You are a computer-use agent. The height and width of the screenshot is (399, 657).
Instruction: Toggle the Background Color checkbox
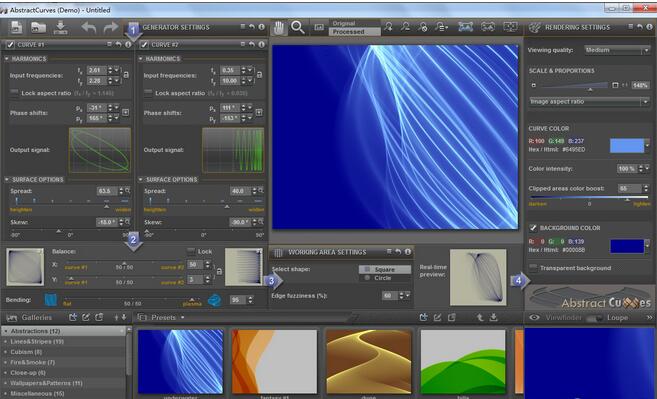point(533,228)
